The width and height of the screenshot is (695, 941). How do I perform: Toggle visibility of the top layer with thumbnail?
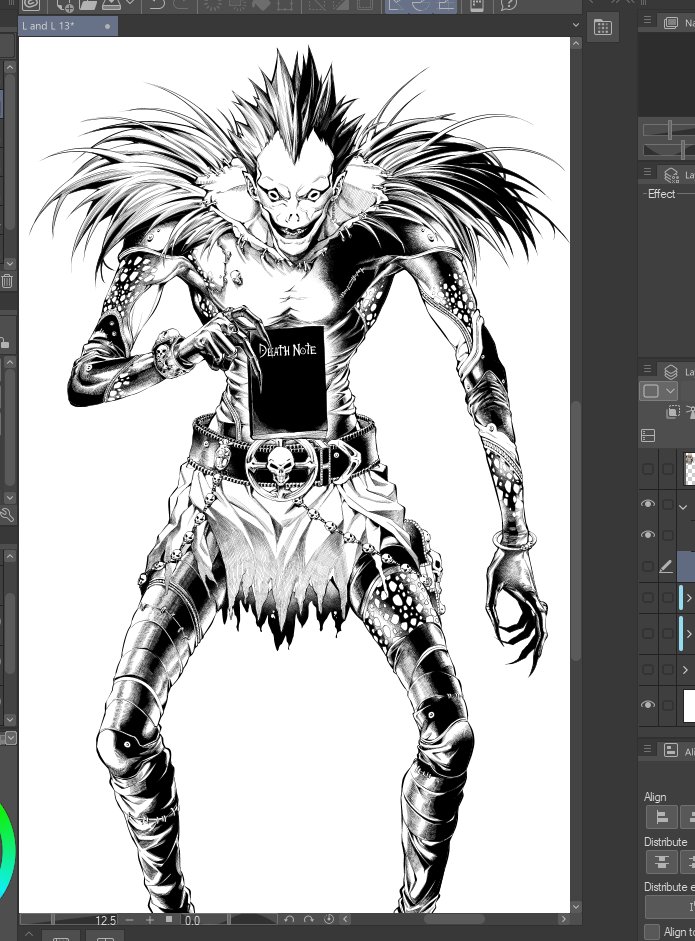point(648,469)
